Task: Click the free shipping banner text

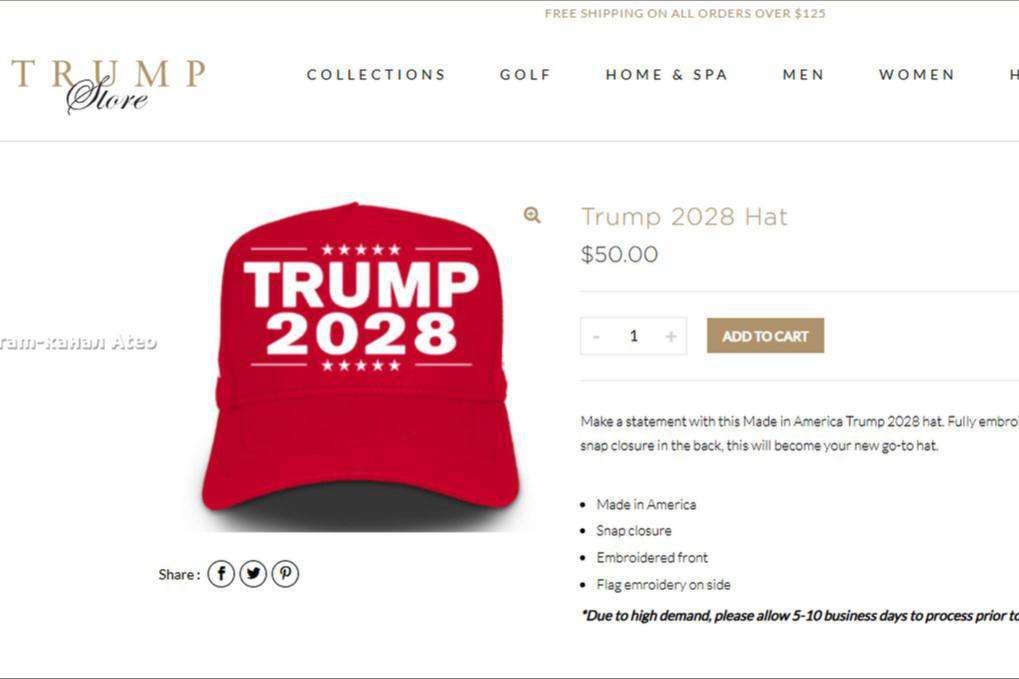Action: 685,13
